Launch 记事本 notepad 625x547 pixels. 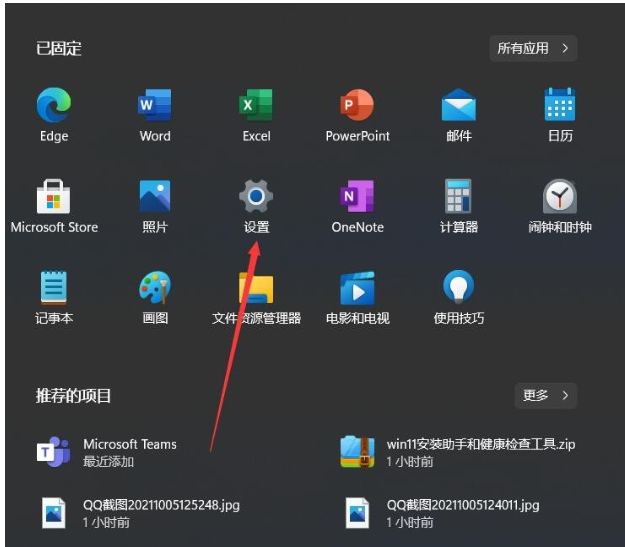tap(54, 288)
